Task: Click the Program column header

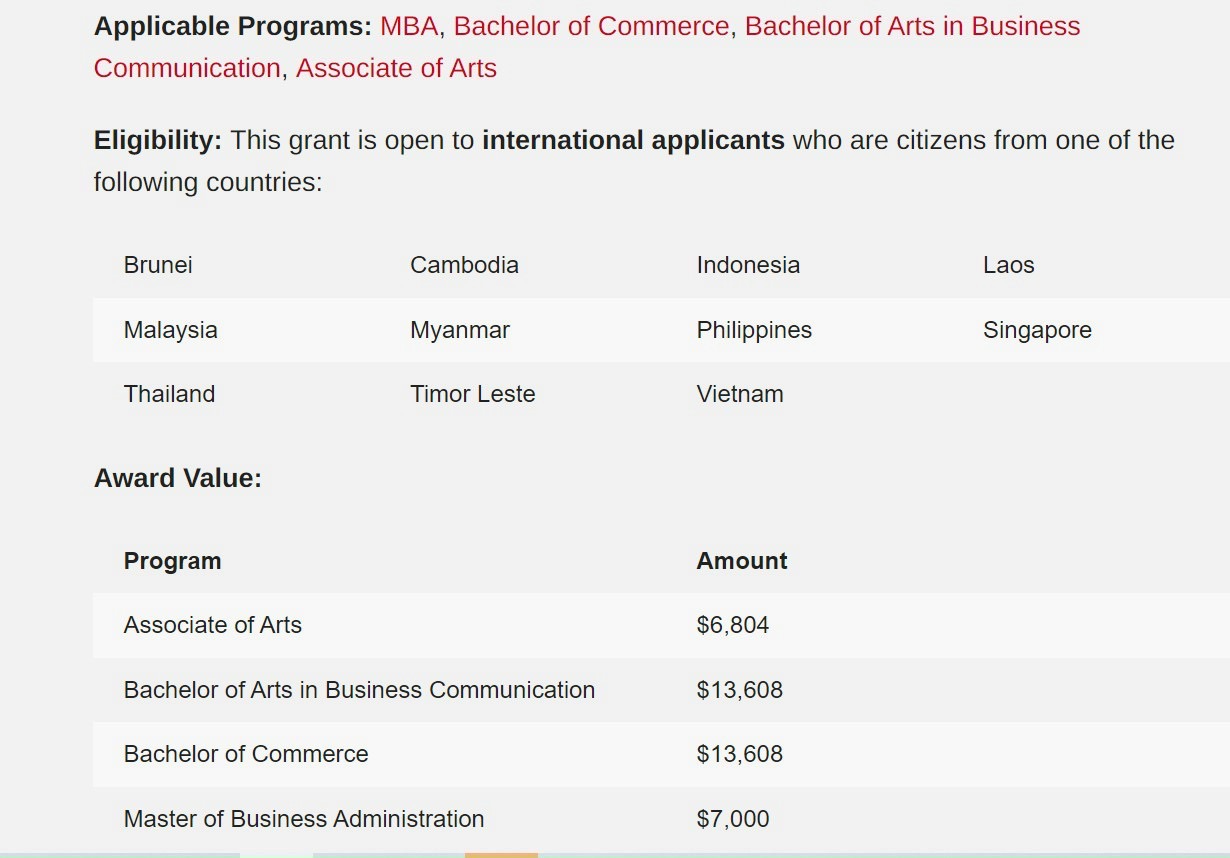Action: [172, 561]
